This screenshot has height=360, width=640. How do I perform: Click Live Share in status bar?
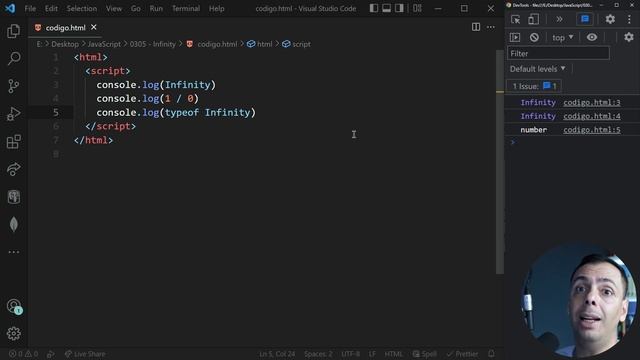(85, 353)
